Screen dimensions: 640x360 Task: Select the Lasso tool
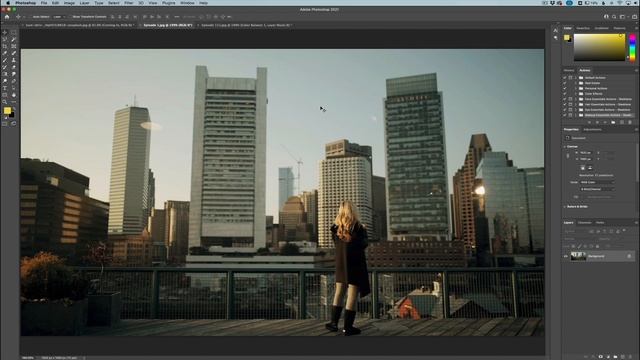tap(5, 39)
